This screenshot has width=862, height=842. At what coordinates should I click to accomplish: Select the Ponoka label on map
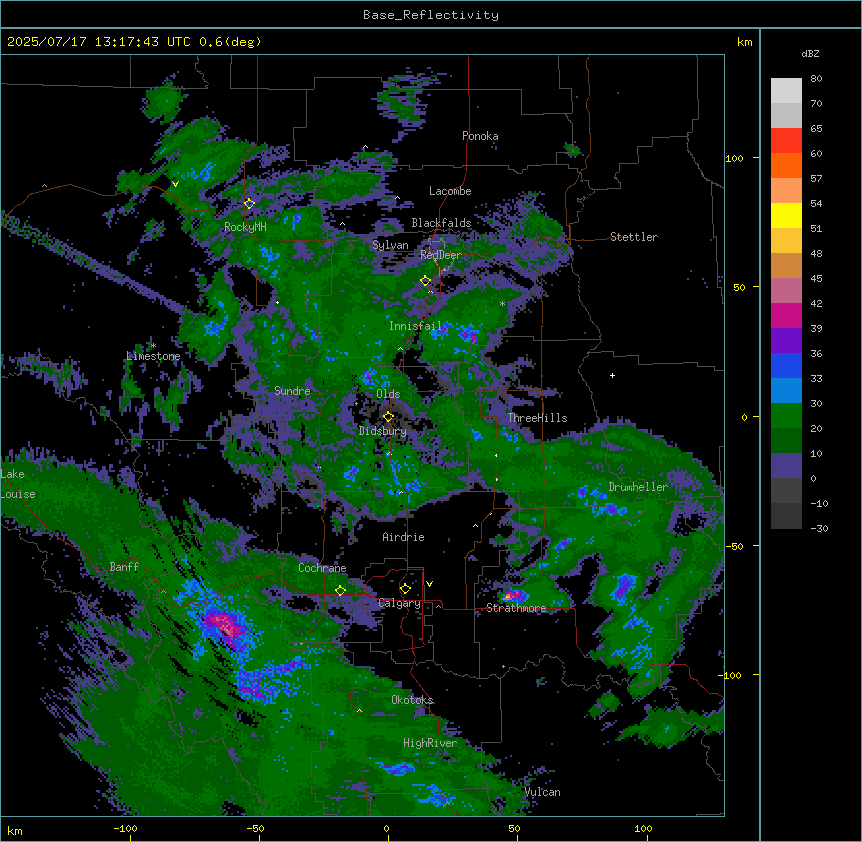coord(480,136)
